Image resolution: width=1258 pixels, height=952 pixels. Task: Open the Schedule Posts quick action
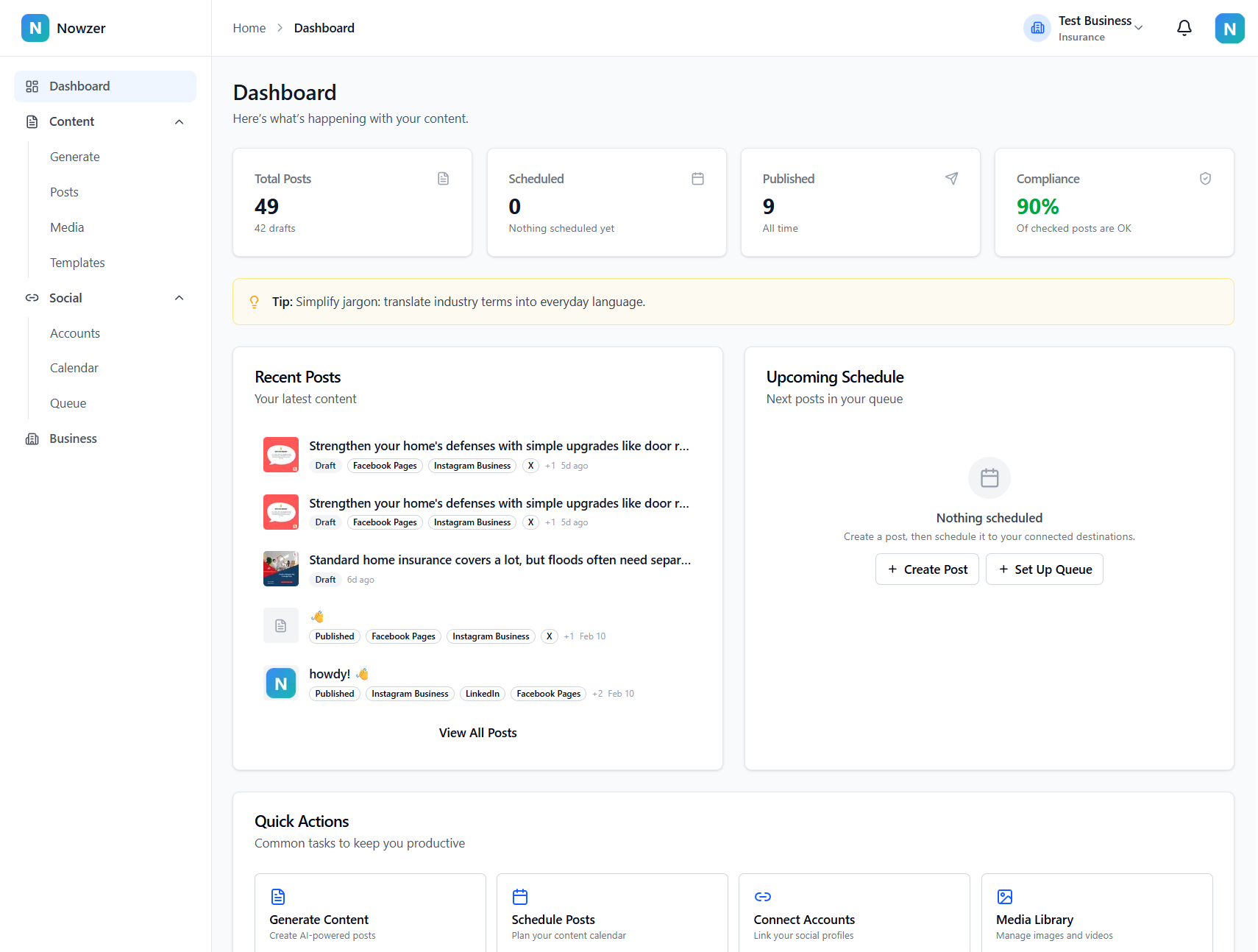(612, 913)
